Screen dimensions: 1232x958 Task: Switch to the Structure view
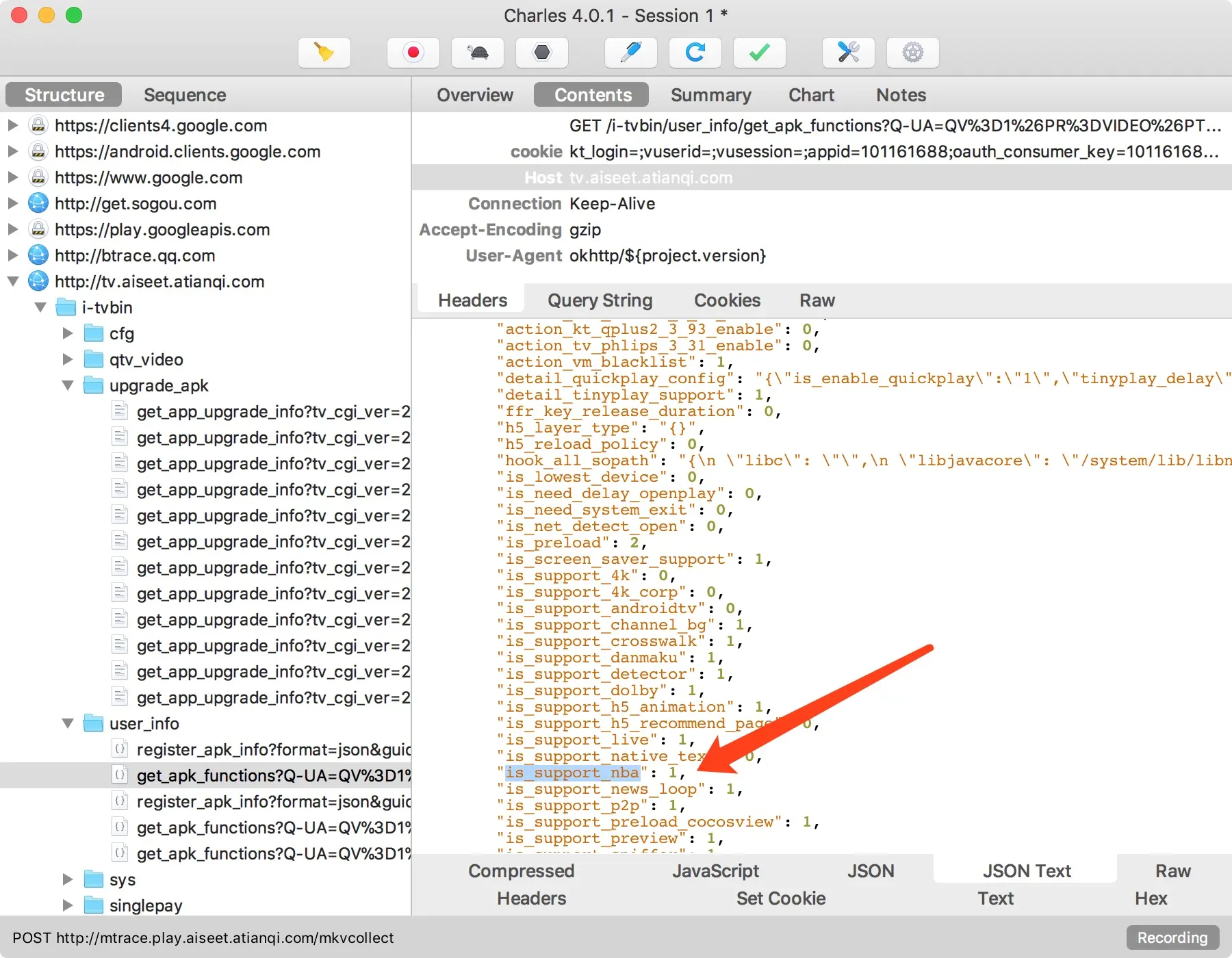(64, 95)
